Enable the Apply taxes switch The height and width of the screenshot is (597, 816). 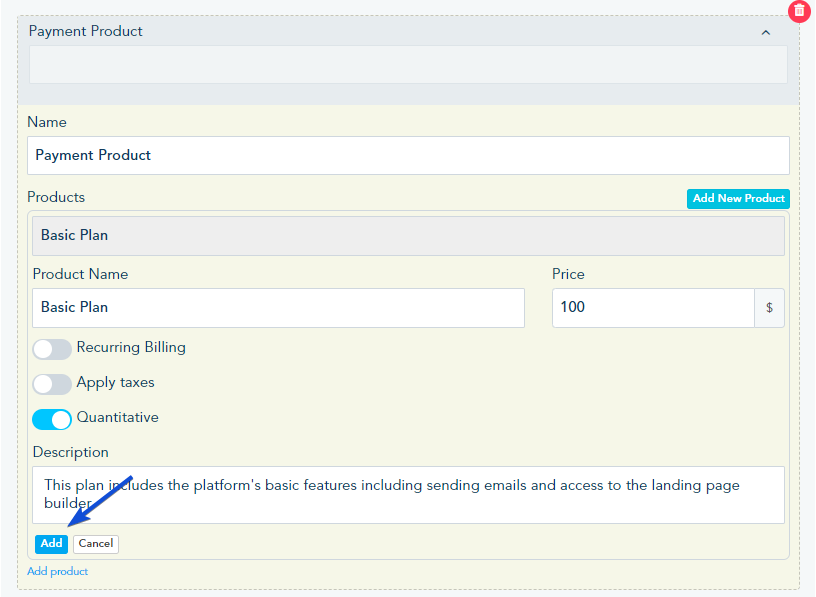click(52, 384)
